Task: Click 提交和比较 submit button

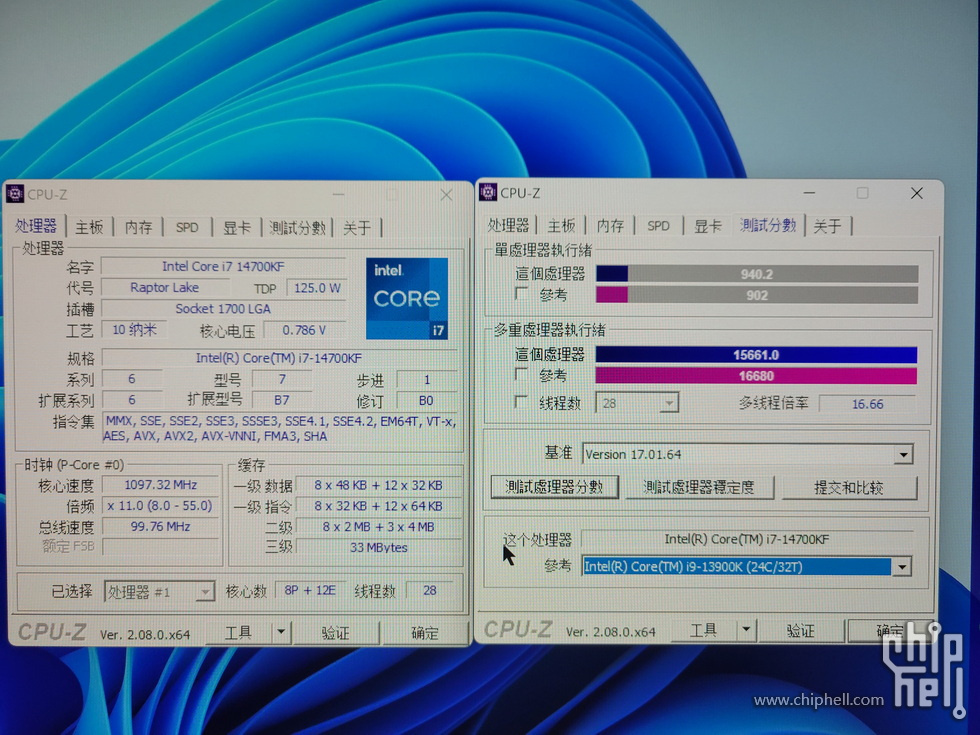Action: (849, 488)
